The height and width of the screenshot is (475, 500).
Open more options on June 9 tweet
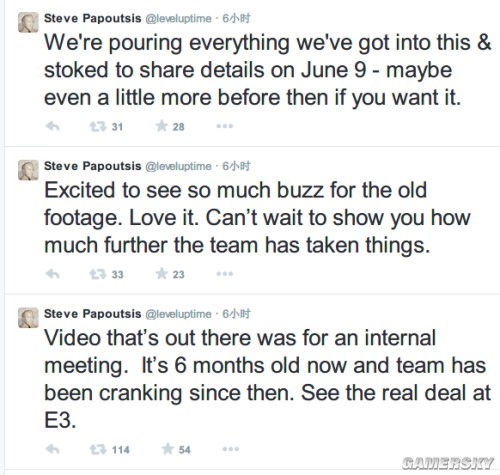point(225,126)
